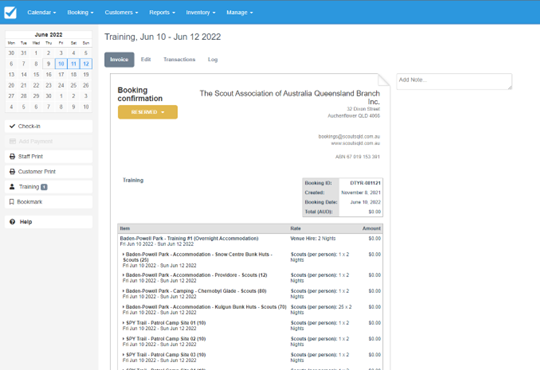Click the Add Payment card icon
This screenshot has height=370, width=540.
tap(12, 141)
